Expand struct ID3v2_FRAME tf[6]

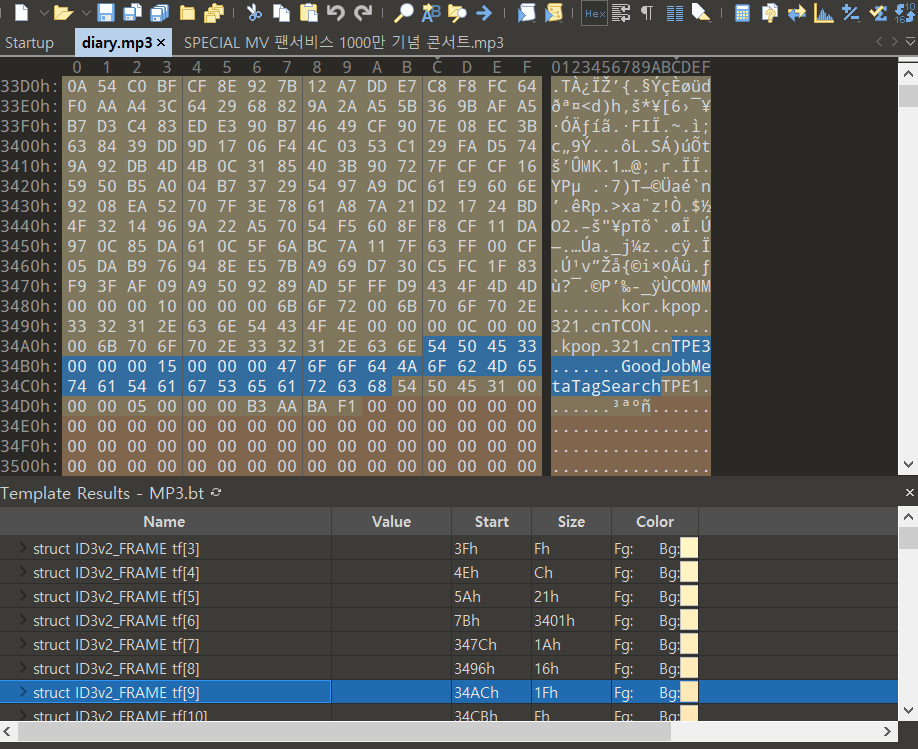click(23, 620)
